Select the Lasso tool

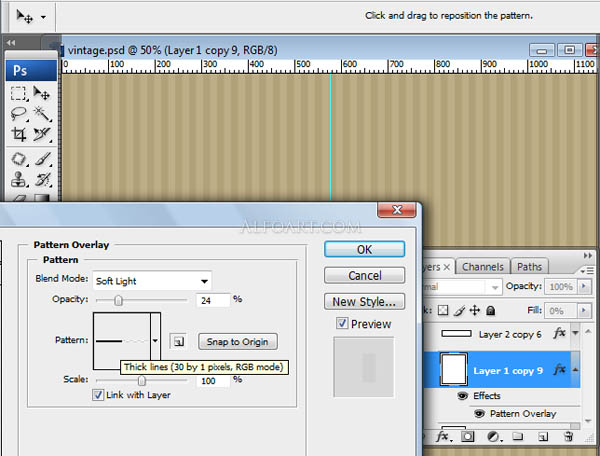(18, 114)
